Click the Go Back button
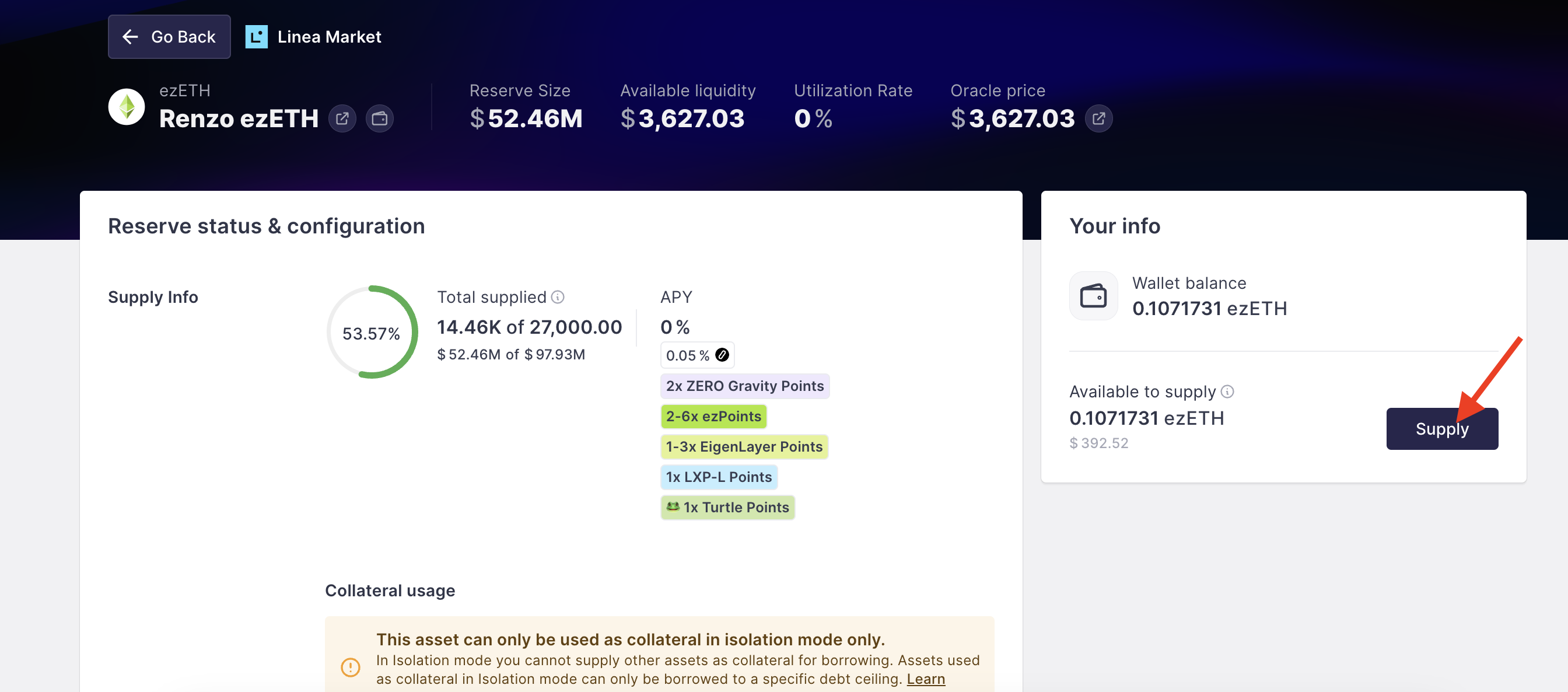 (x=169, y=37)
